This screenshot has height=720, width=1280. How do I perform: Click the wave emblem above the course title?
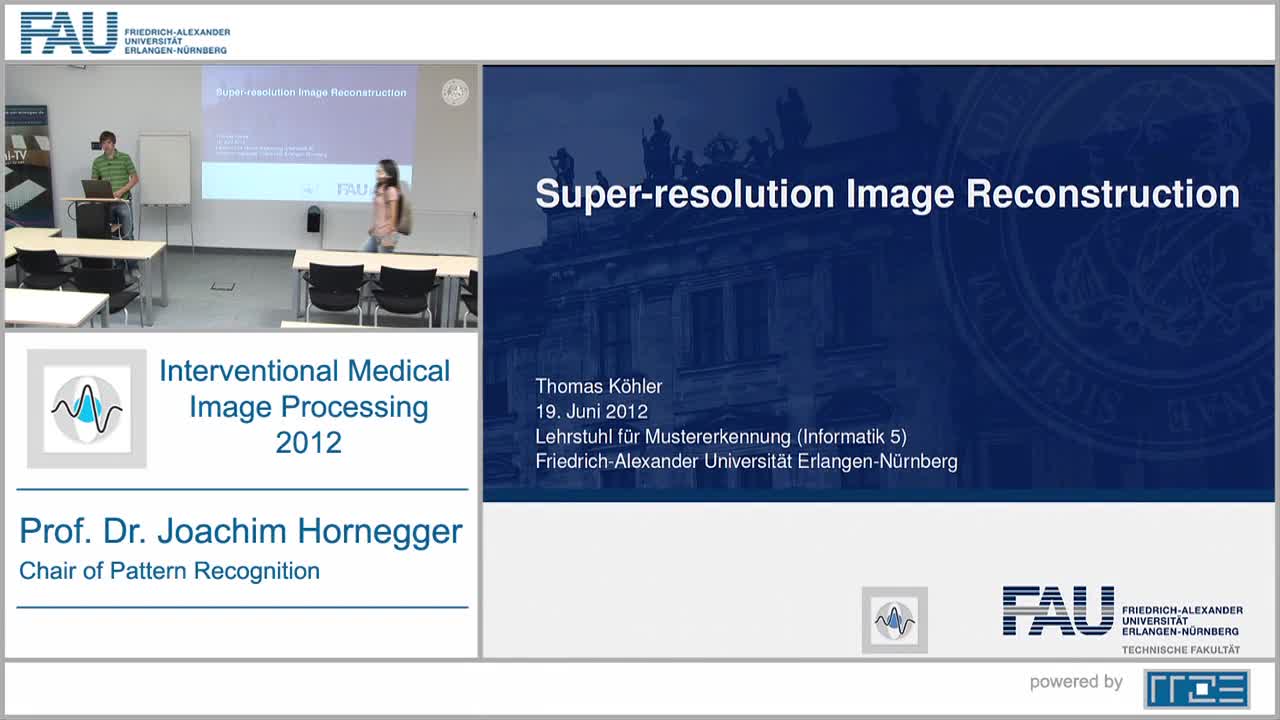click(87, 407)
